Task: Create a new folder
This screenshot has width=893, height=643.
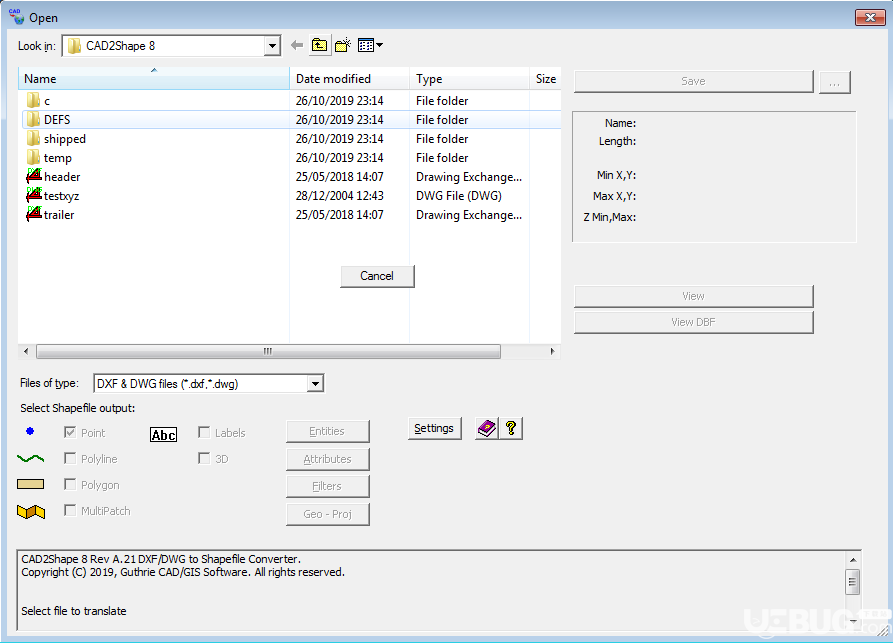Action: click(x=343, y=45)
